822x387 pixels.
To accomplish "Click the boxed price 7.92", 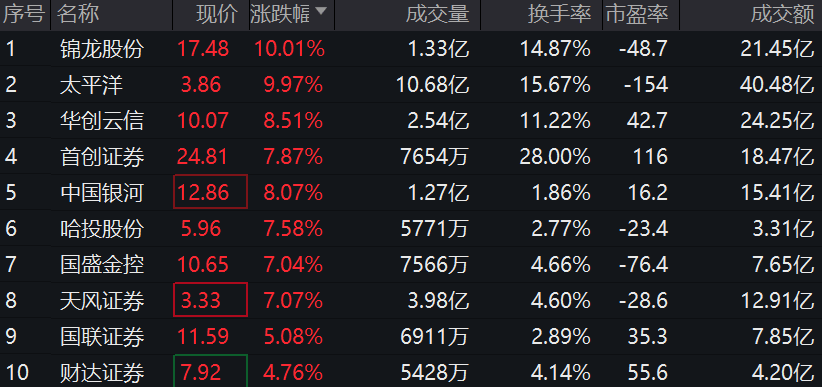I will [210, 371].
